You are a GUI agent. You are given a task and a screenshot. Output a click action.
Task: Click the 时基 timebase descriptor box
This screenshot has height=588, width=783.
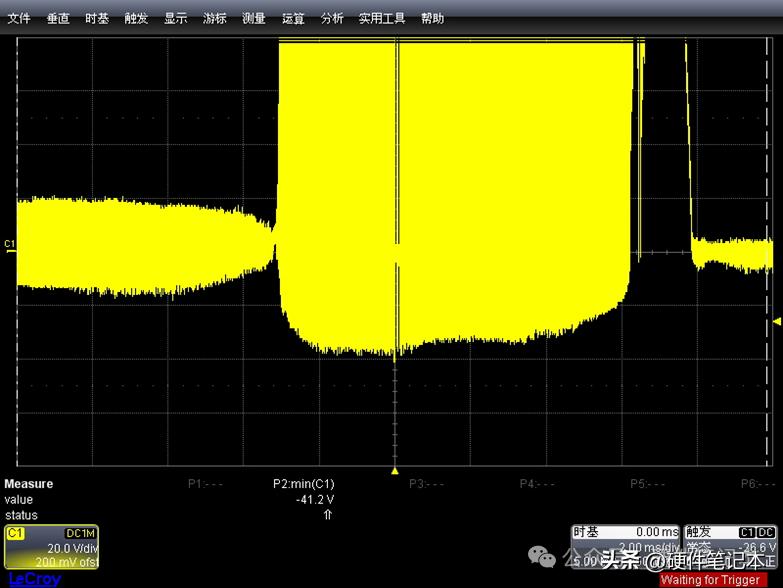(x=625, y=546)
